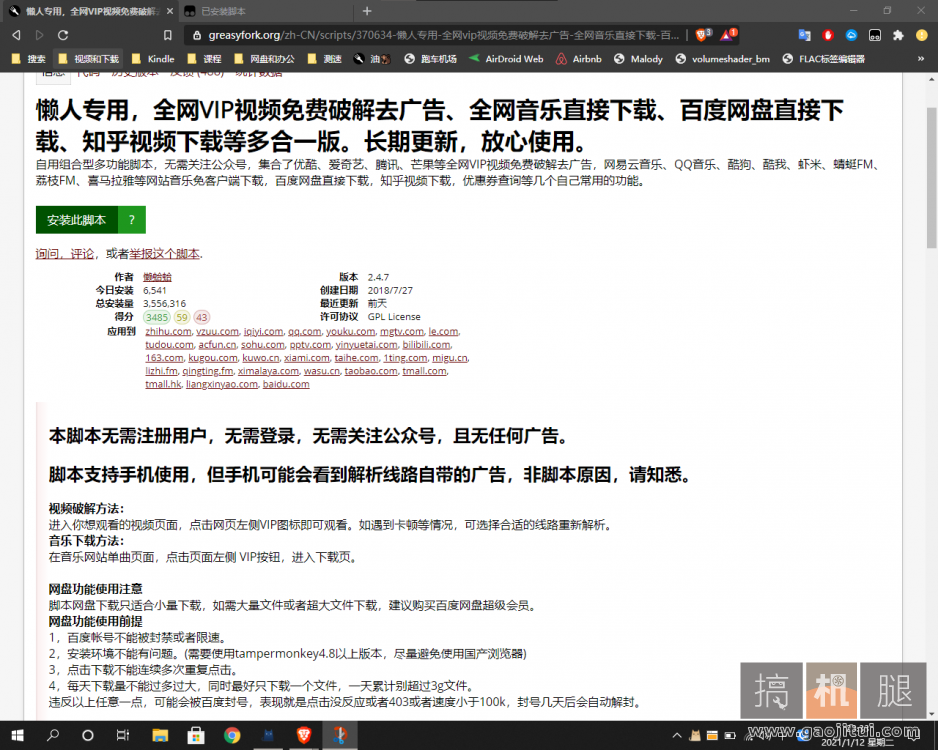Open the Kindle bookmarks folder
Screen dimensions: 938x750
pos(153,59)
